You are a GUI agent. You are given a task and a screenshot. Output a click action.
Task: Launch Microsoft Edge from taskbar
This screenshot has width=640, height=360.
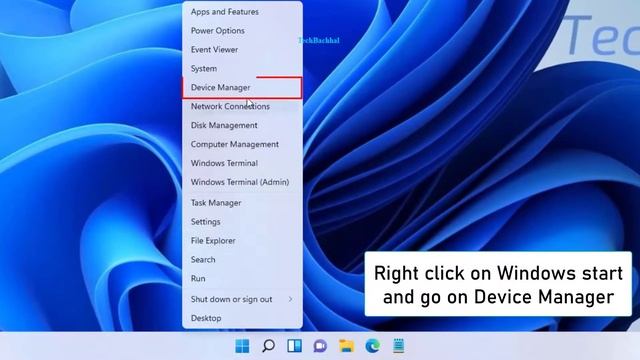coord(373,346)
